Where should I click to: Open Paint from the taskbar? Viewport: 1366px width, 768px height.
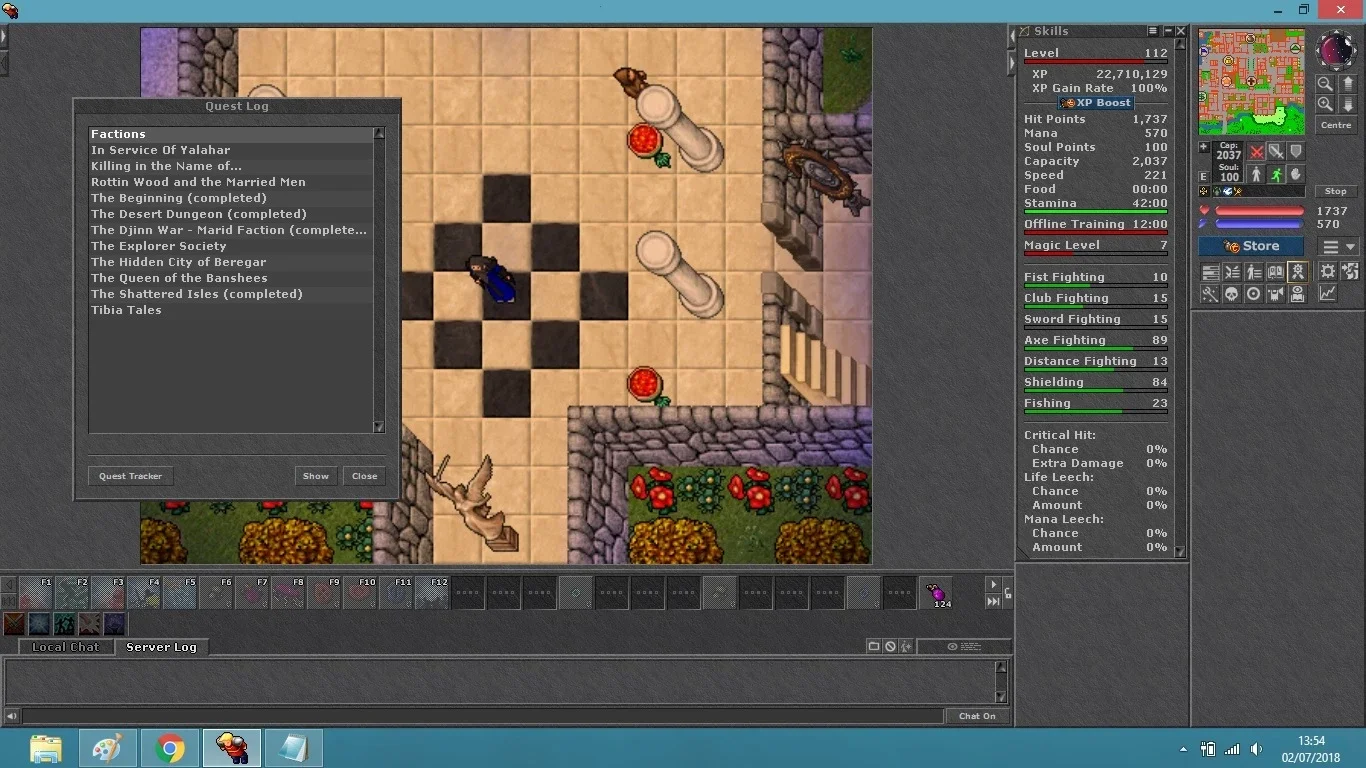pos(108,748)
